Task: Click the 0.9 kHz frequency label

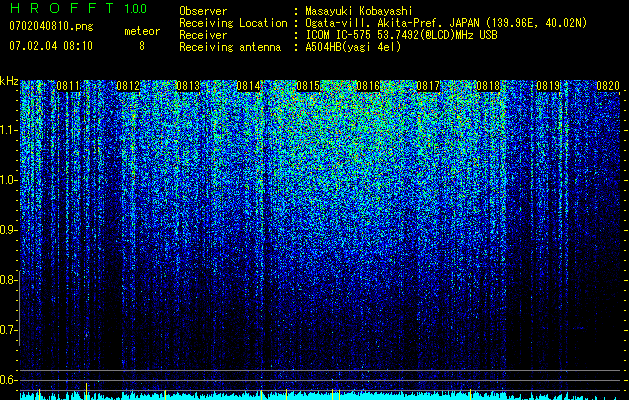Action: (8, 230)
